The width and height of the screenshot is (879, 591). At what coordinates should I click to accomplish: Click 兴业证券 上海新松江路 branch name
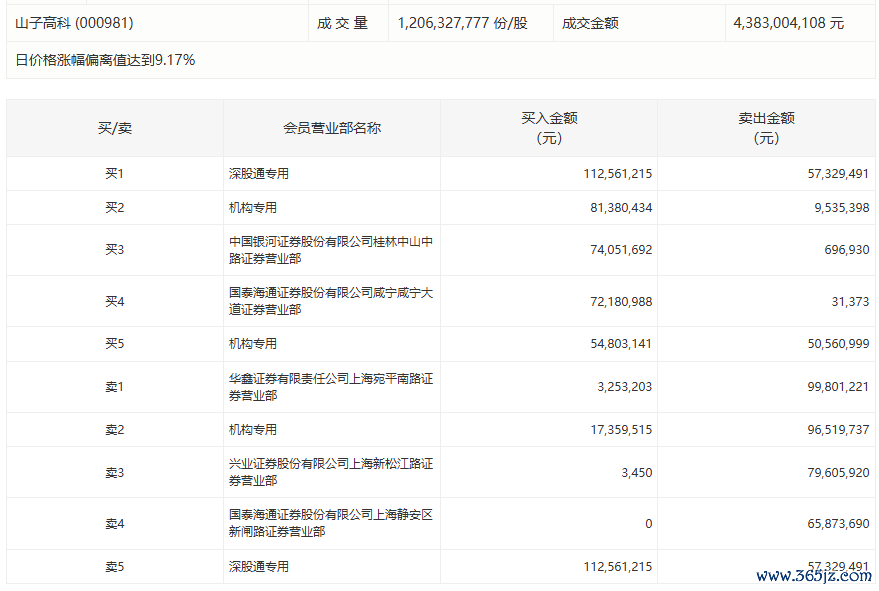[331, 472]
